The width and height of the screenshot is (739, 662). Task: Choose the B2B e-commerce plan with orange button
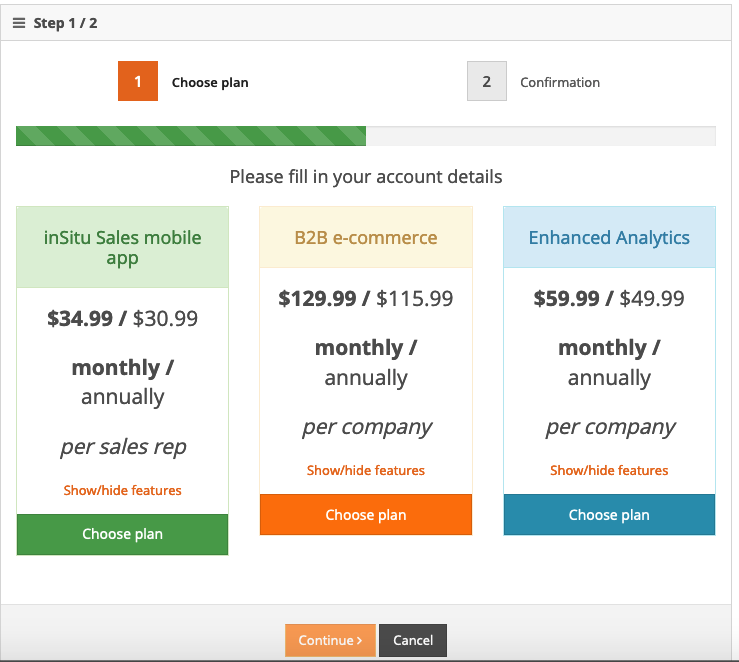tap(366, 515)
